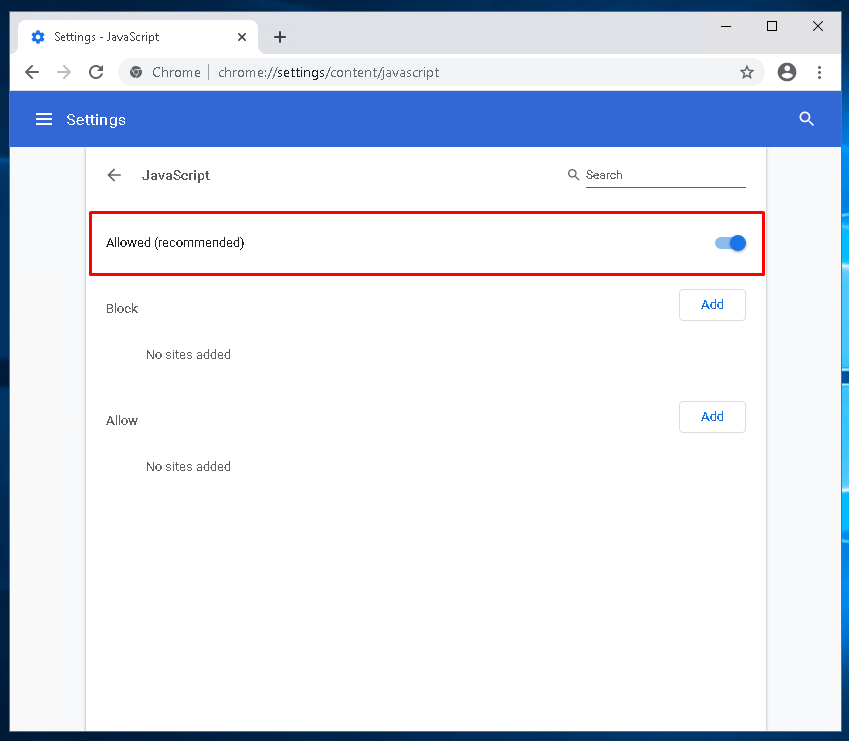The image size is (849, 741).
Task: Close the Chrome window
Action: (x=818, y=26)
